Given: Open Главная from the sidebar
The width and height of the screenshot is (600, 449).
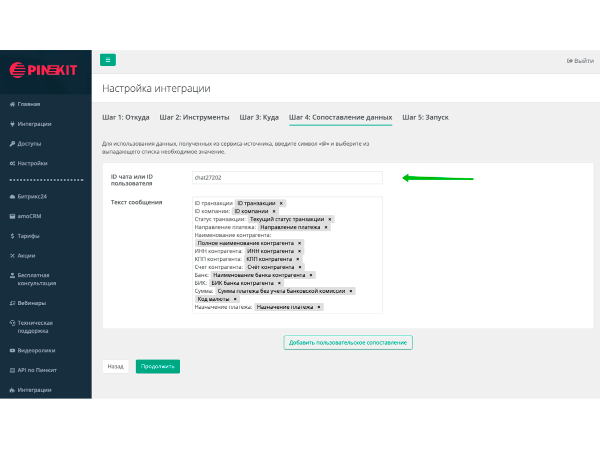Looking at the screenshot, I should [x=28, y=104].
